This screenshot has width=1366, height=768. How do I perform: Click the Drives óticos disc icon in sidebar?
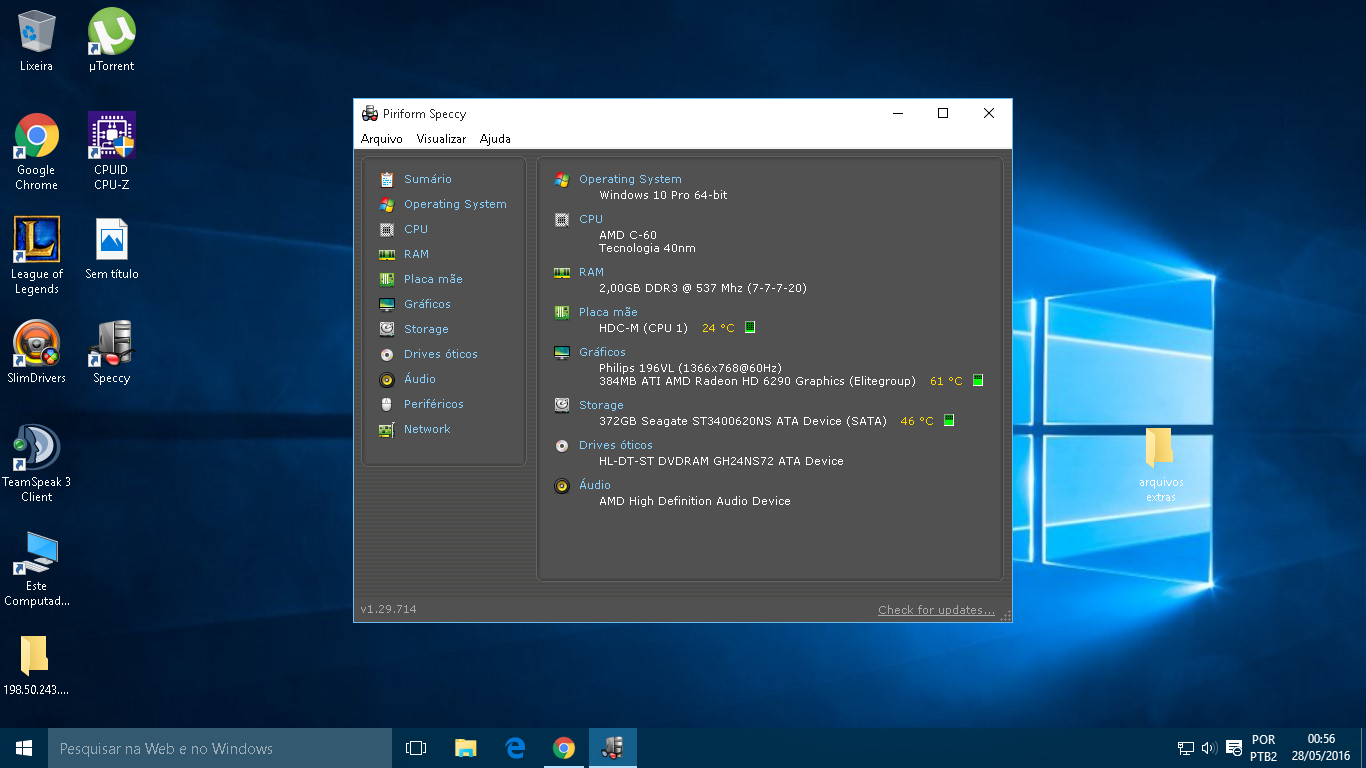pyautogui.click(x=386, y=354)
